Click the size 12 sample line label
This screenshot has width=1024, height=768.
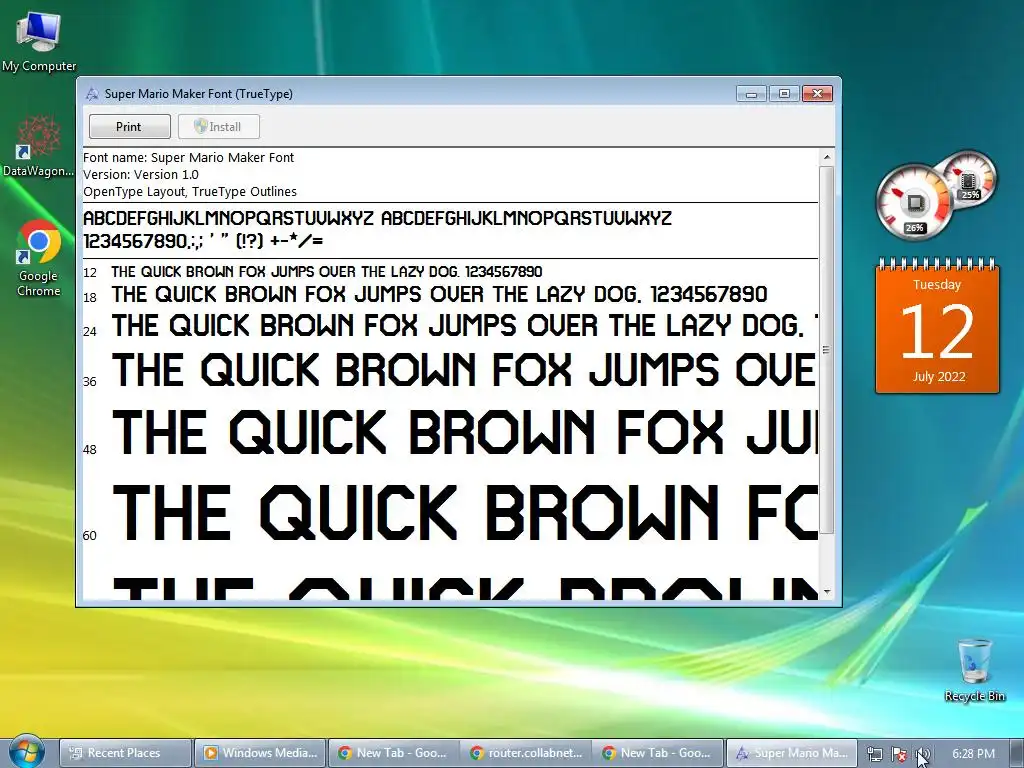pyautogui.click(x=90, y=273)
